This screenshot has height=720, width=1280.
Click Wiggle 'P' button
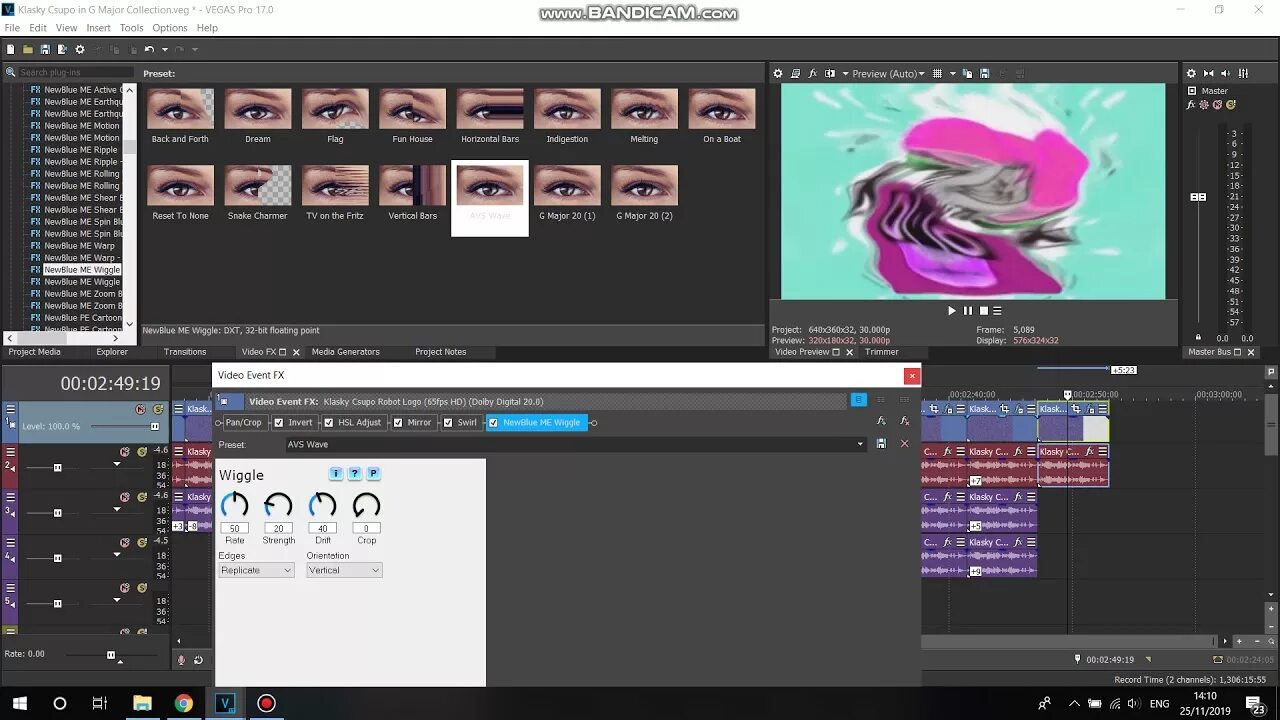[x=373, y=473]
